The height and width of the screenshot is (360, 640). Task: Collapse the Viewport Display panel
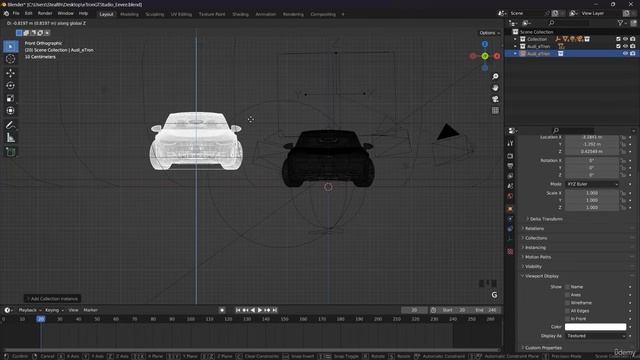(x=541, y=276)
